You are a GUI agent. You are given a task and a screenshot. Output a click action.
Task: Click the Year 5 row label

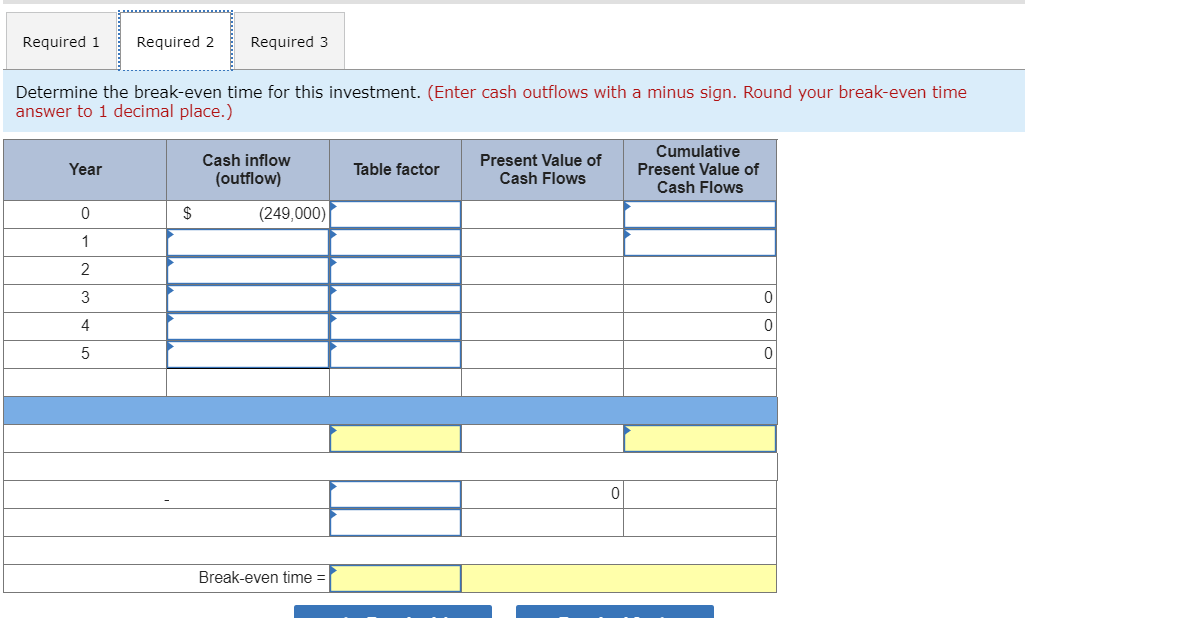[x=85, y=354]
